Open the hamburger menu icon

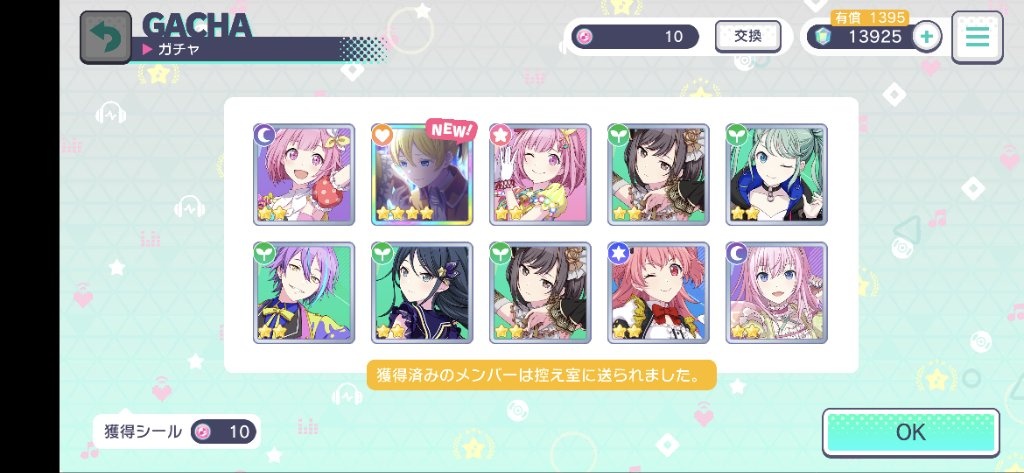tap(977, 37)
